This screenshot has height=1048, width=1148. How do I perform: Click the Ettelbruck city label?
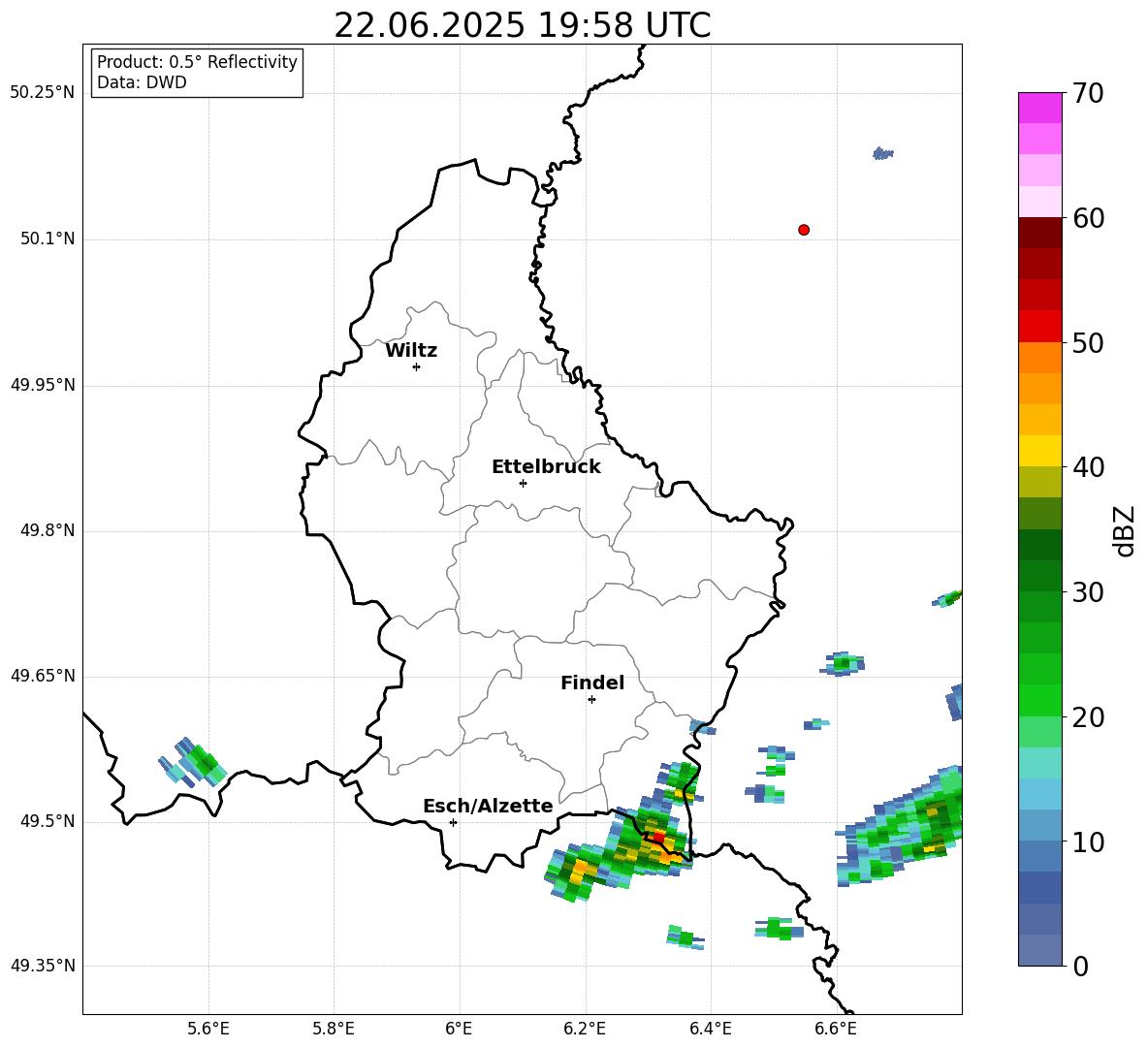tap(546, 467)
